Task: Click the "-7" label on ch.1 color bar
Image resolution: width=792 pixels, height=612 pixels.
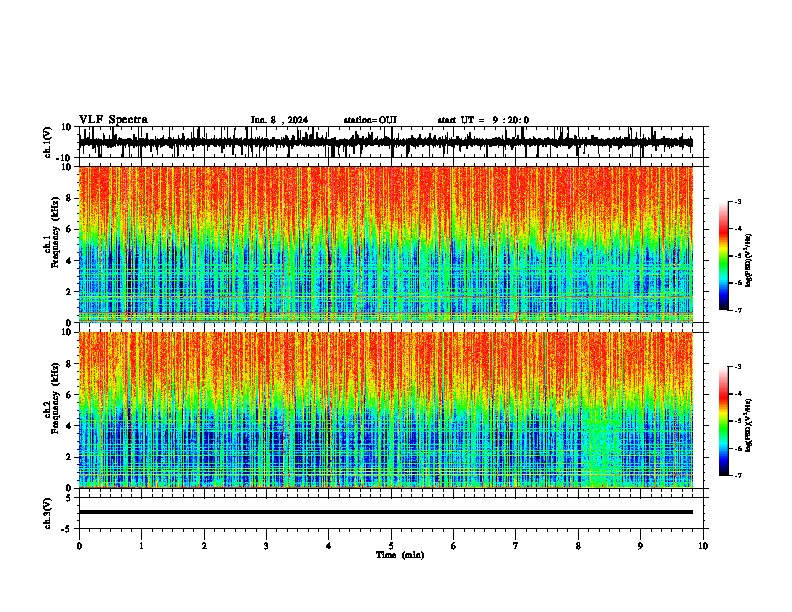Action: pos(737,310)
